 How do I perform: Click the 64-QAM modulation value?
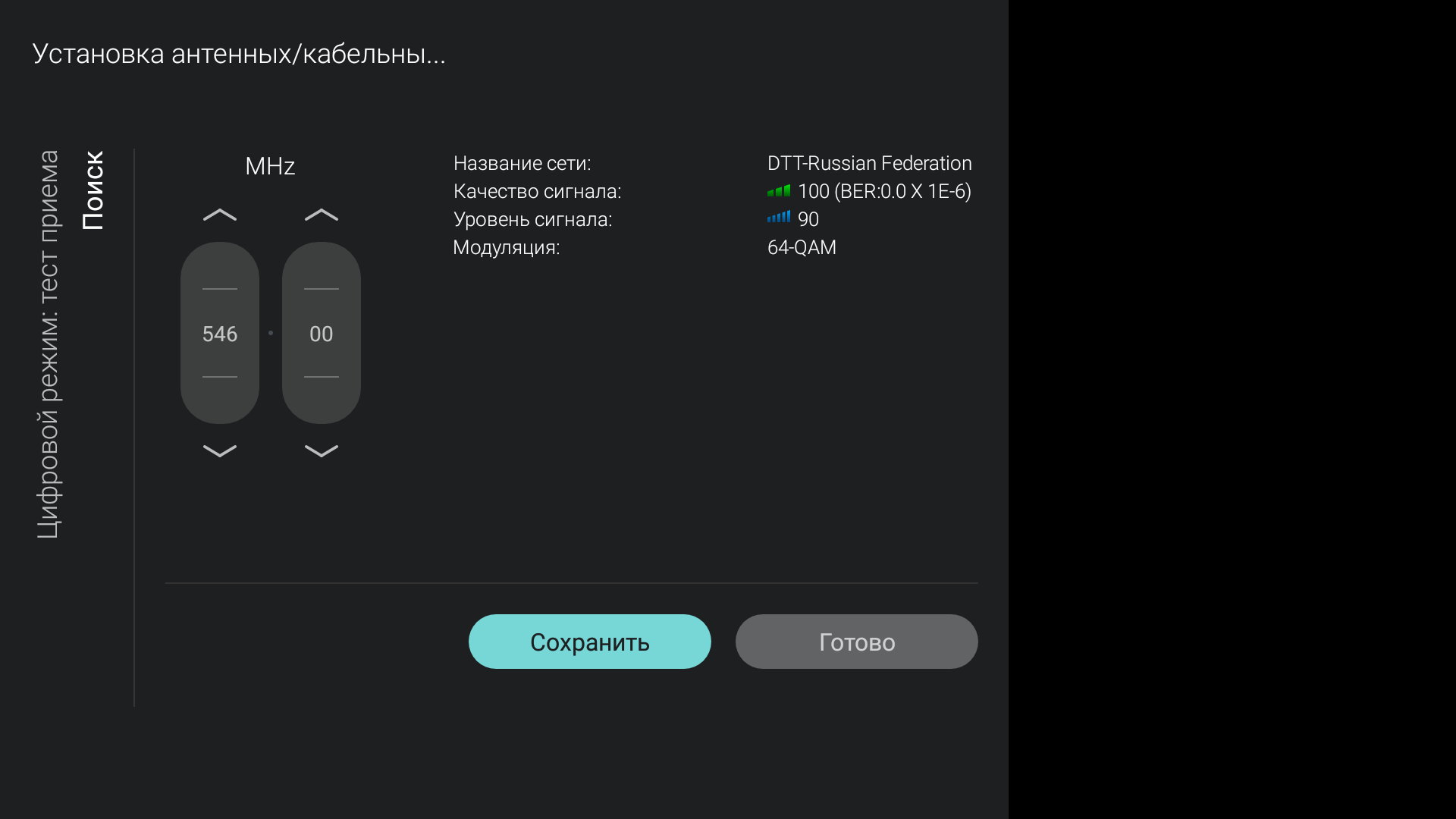(802, 247)
